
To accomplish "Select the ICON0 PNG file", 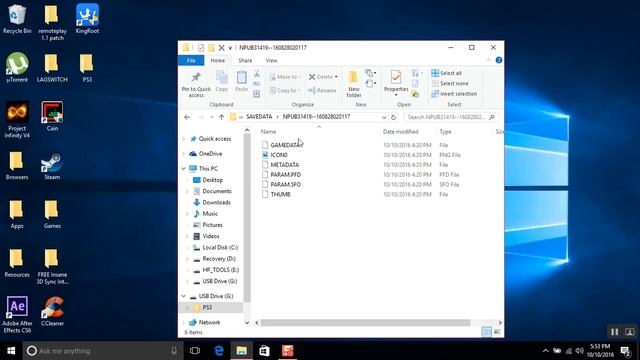I will (275, 155).
